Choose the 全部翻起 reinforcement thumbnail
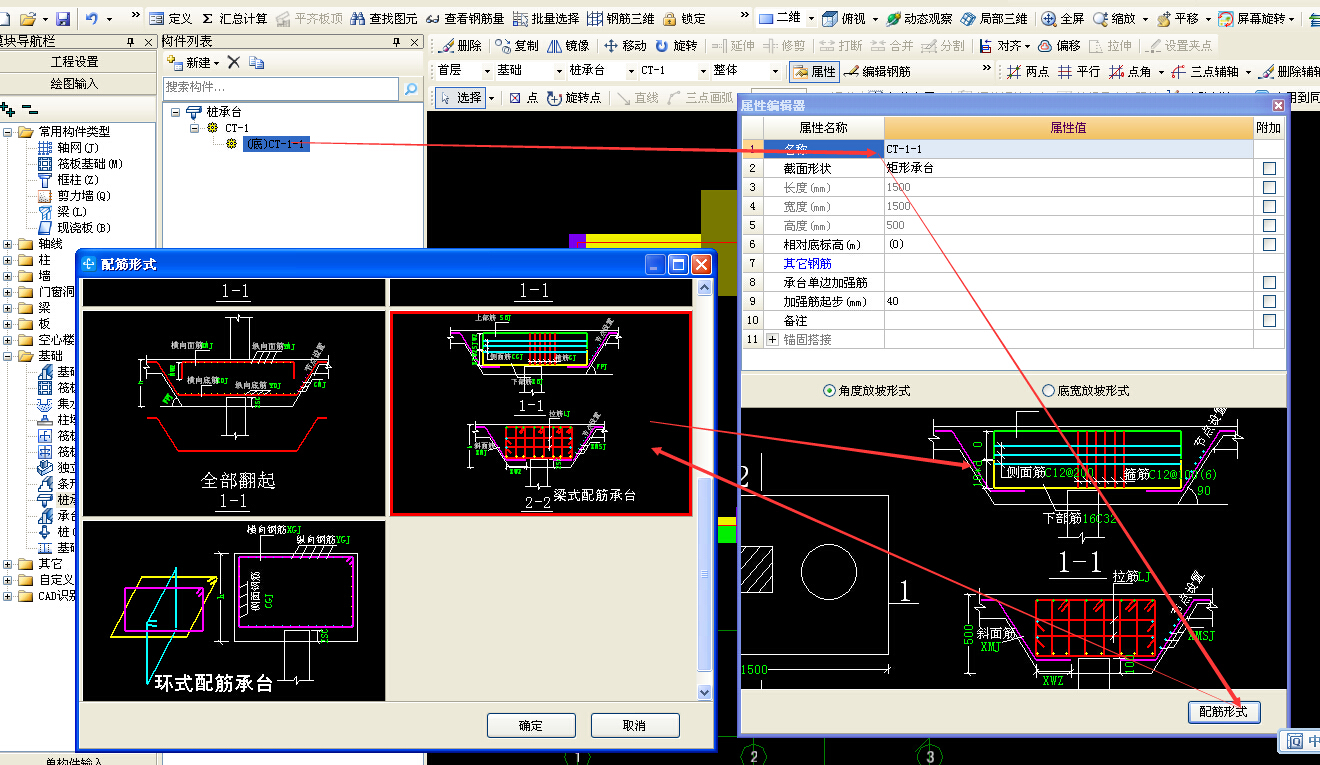The height and width of the screenshot is (765, 1320). 234,413
